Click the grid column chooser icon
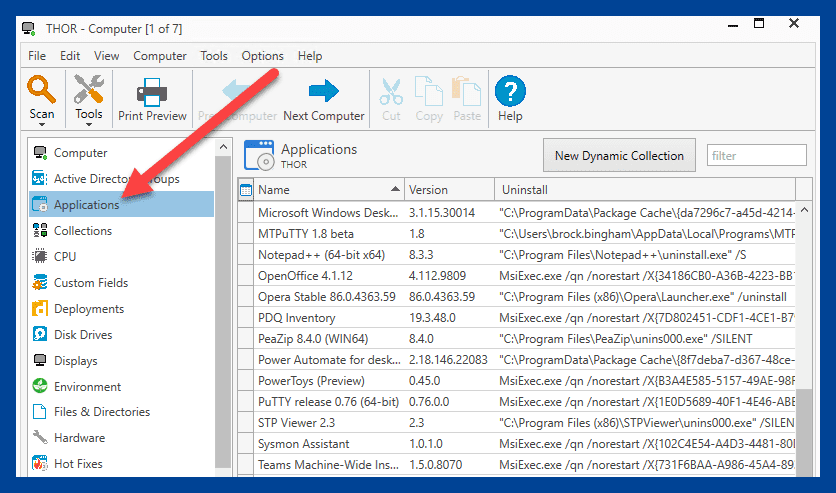The image size is (836, 493). coord(246,190)
